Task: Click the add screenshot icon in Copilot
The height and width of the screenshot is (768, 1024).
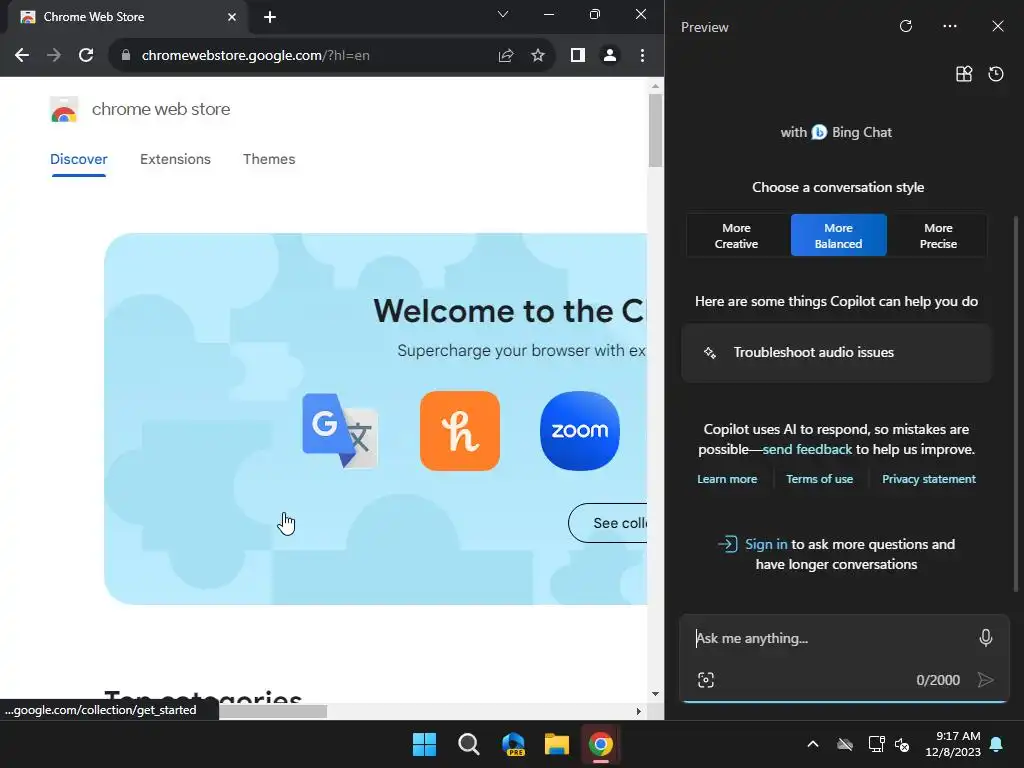Action: tap(706, 680)
